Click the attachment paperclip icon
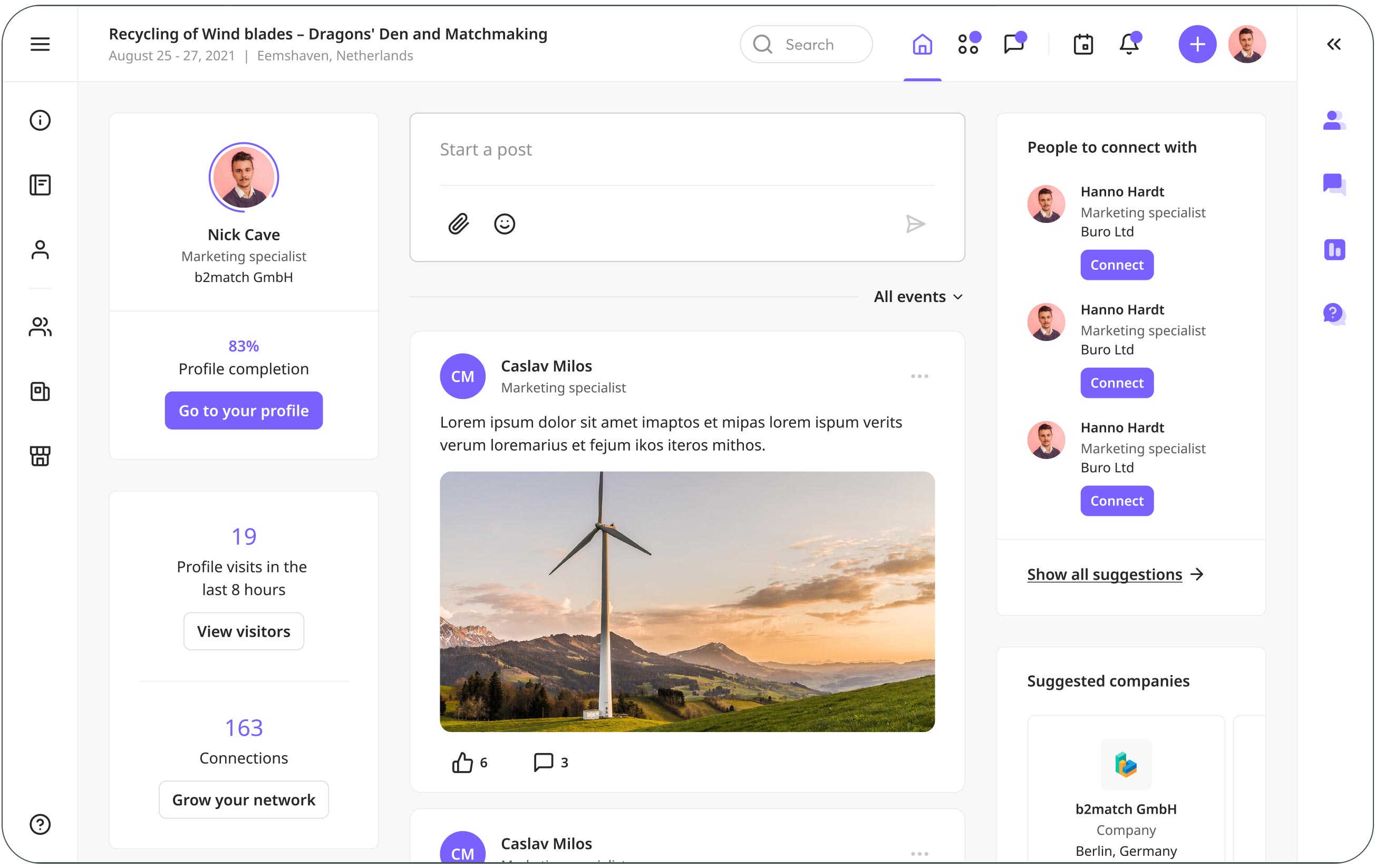This screenshot has height=868, width=1375. 459,223
